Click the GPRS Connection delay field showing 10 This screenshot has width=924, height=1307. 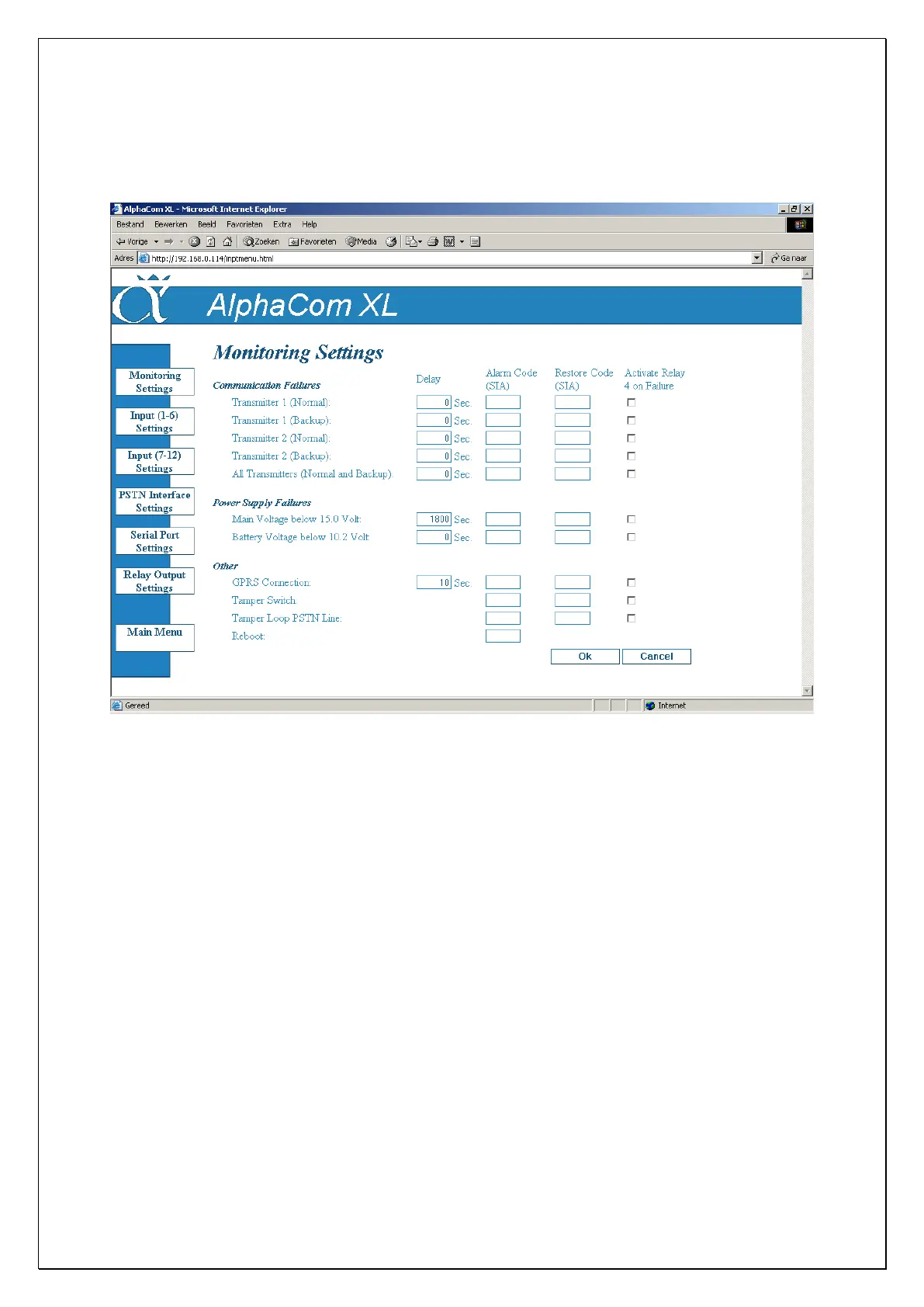pos(434,582)
